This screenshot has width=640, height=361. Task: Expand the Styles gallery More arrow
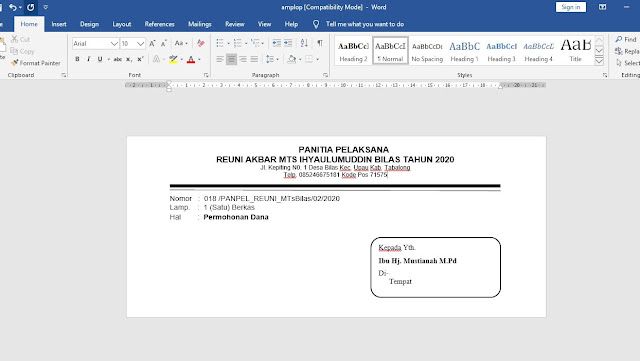(599, 61)
